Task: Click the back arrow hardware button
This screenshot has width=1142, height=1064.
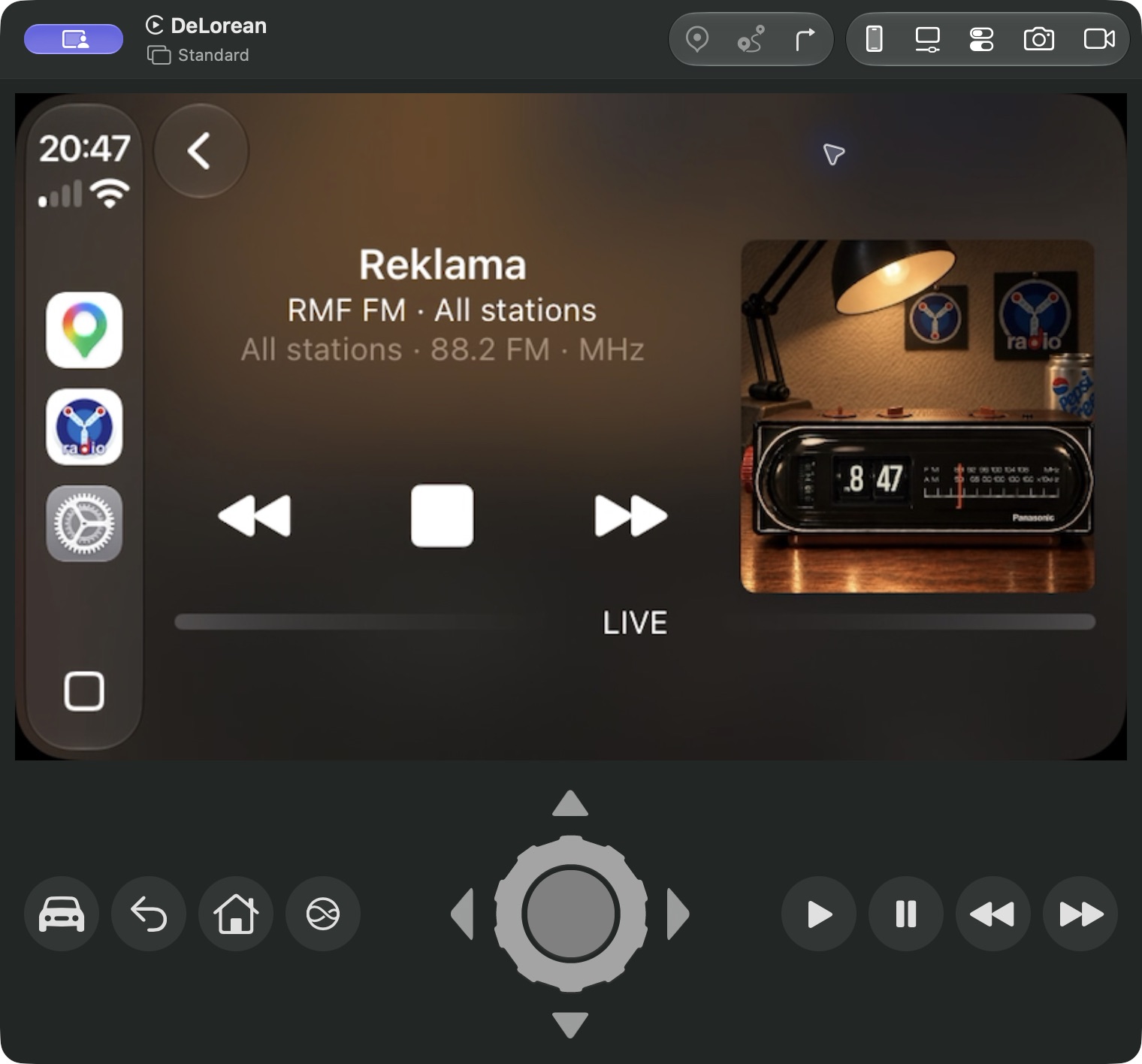Action: 149,914
